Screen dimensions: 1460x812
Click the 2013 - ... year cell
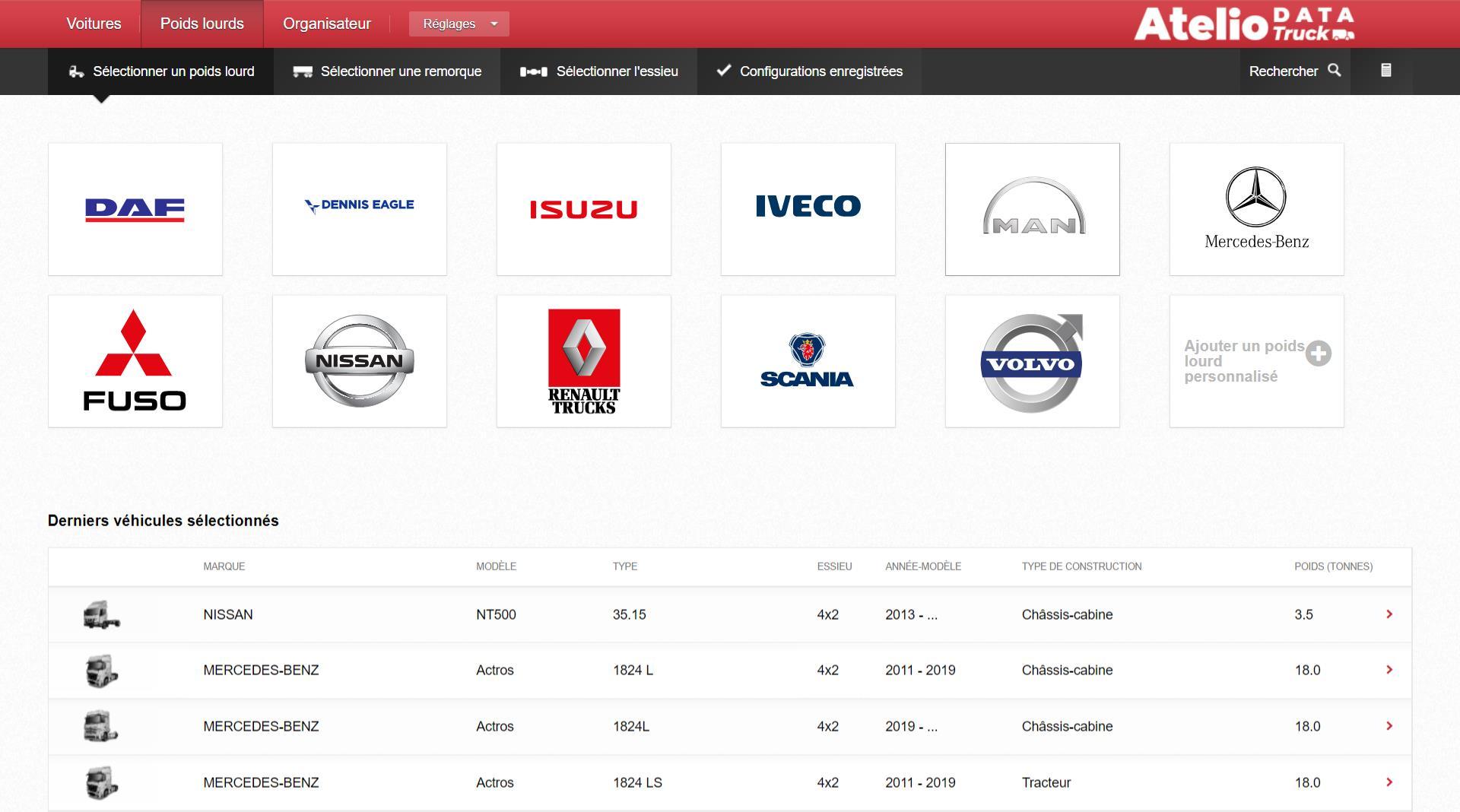[x=911, y=614]
